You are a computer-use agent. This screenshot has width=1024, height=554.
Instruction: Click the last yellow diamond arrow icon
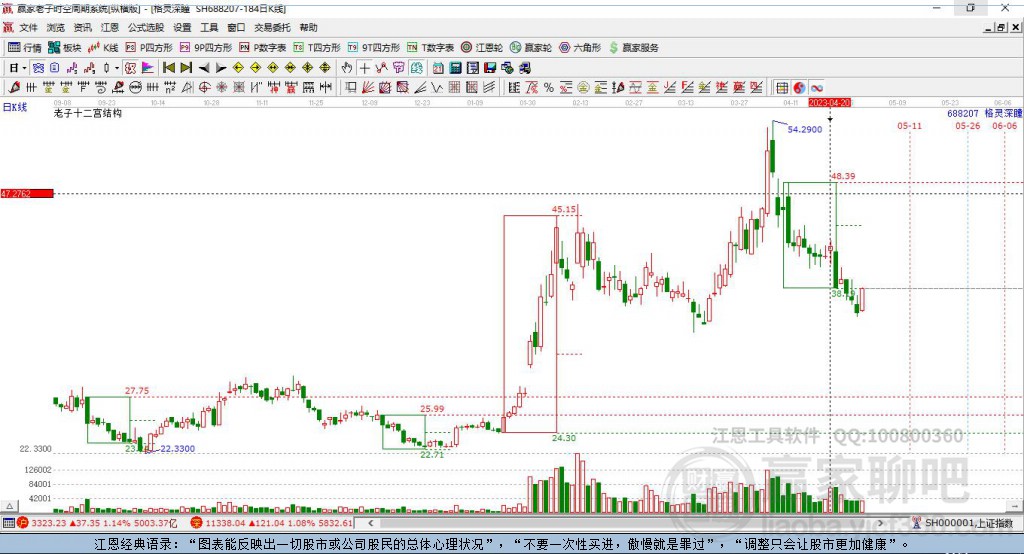(x=325, y=68)
